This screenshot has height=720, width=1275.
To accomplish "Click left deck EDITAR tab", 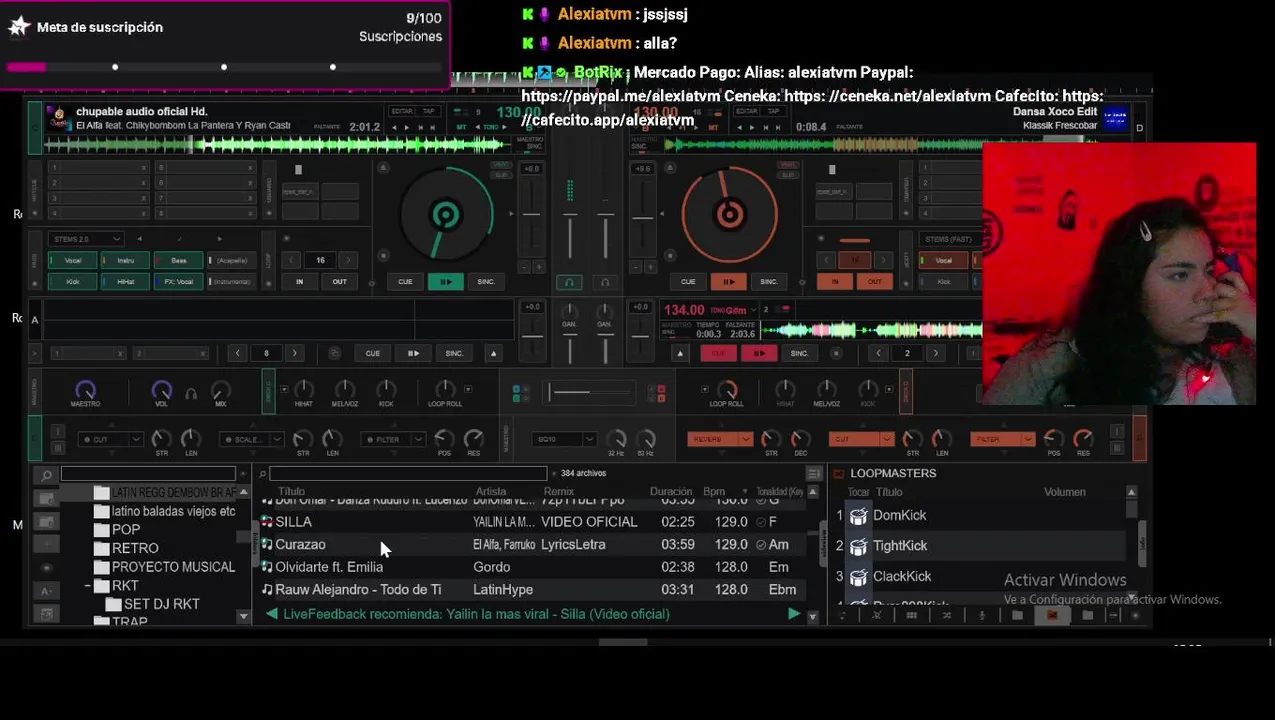I will [x=402, y=111].
